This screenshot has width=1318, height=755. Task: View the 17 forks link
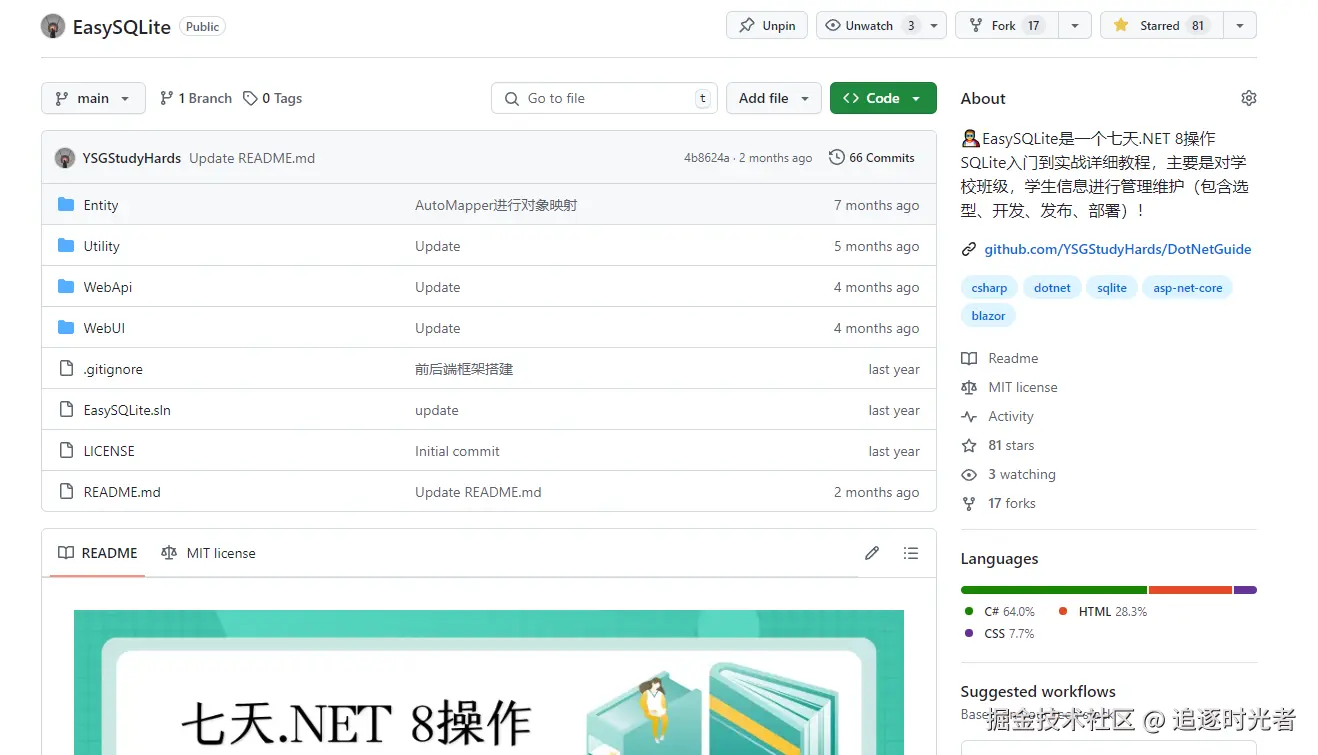(x=998, y=503)
